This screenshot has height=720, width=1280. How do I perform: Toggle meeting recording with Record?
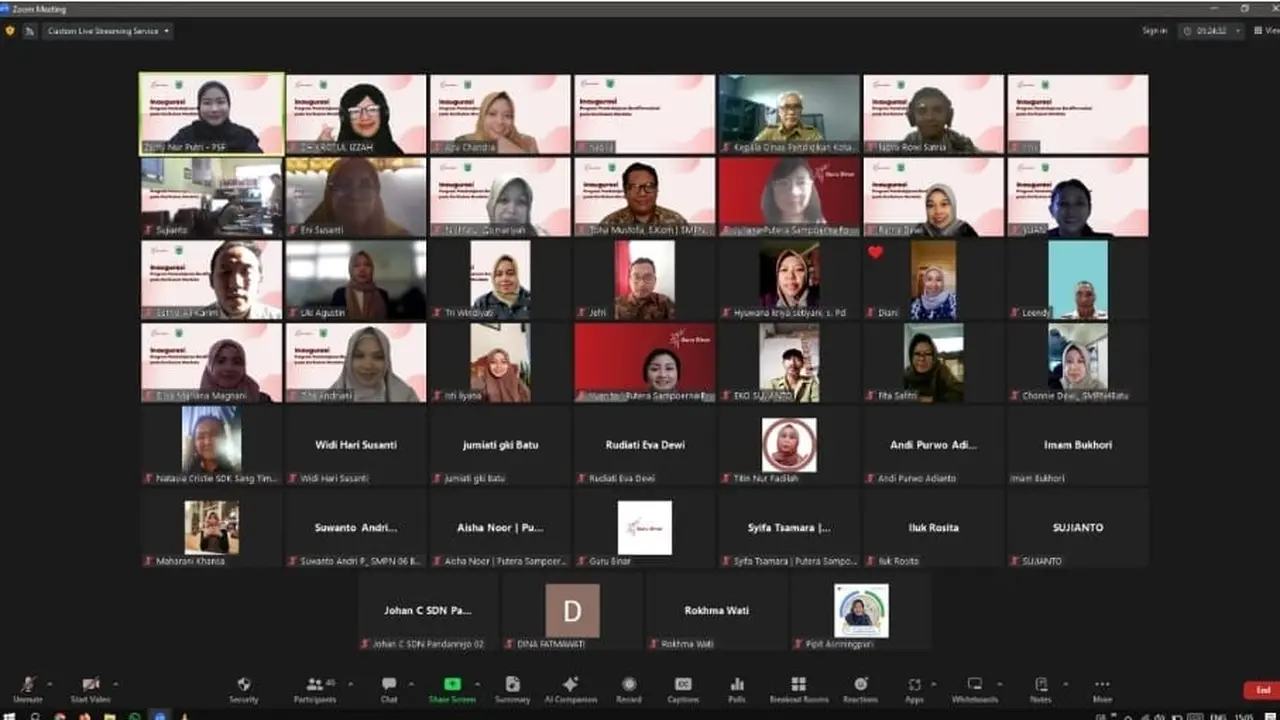click(629, 689)
